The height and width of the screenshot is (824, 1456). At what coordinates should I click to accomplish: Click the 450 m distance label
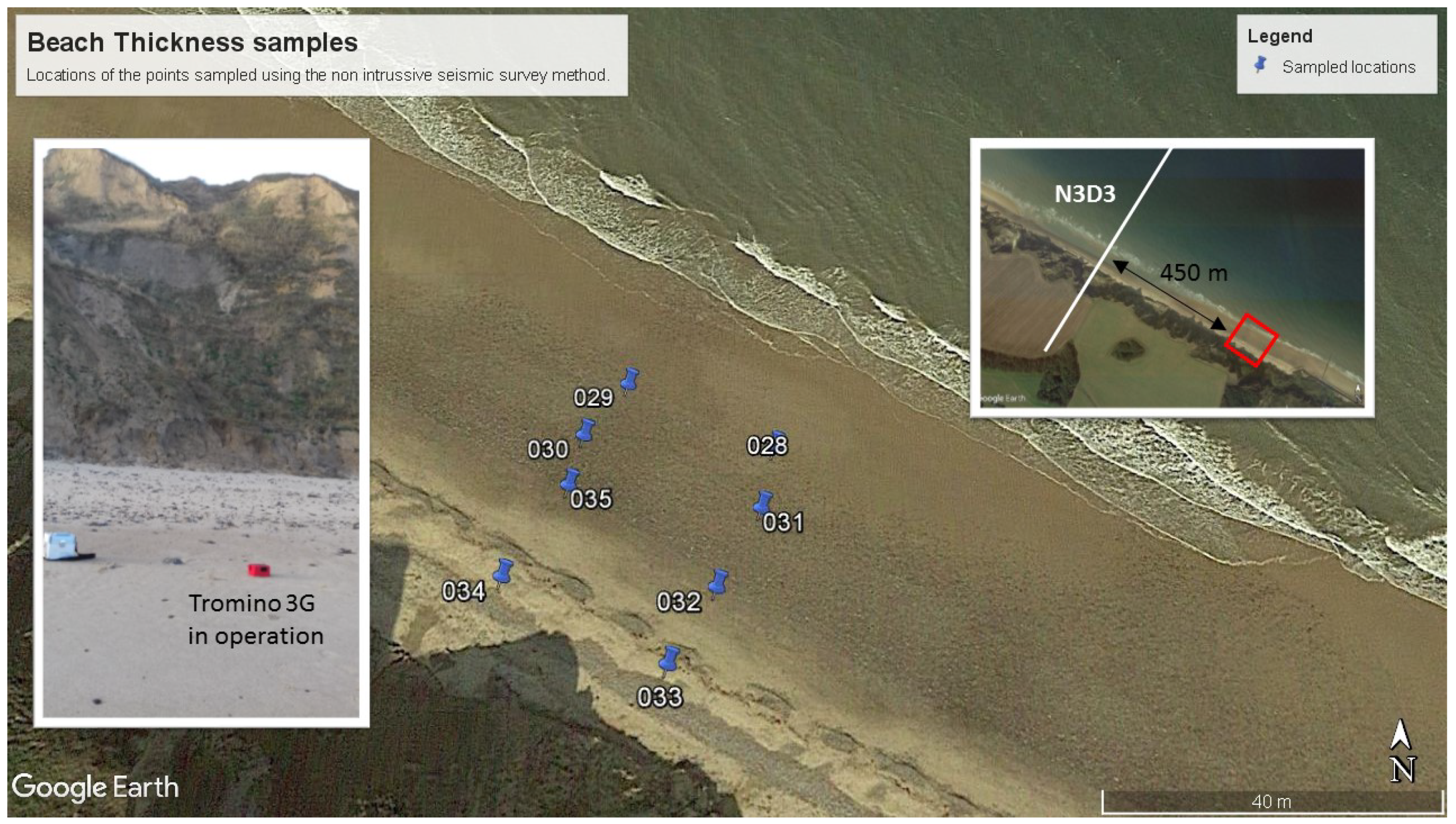1194,273
